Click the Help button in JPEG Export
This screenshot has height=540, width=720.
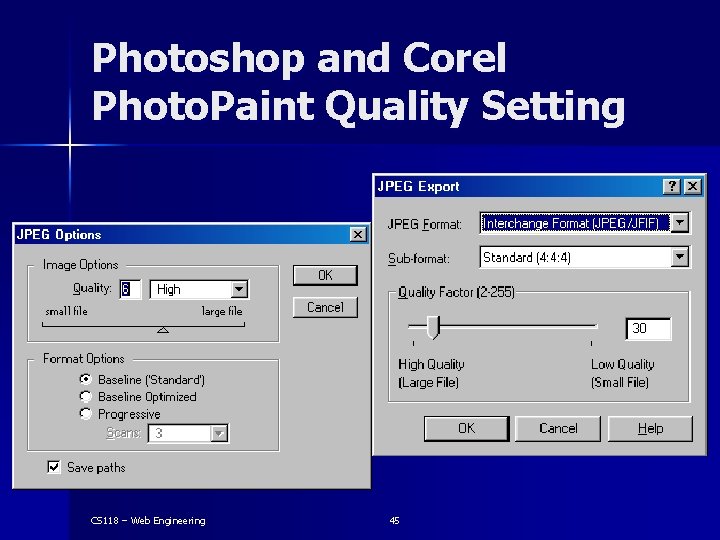tap(650, 428)
